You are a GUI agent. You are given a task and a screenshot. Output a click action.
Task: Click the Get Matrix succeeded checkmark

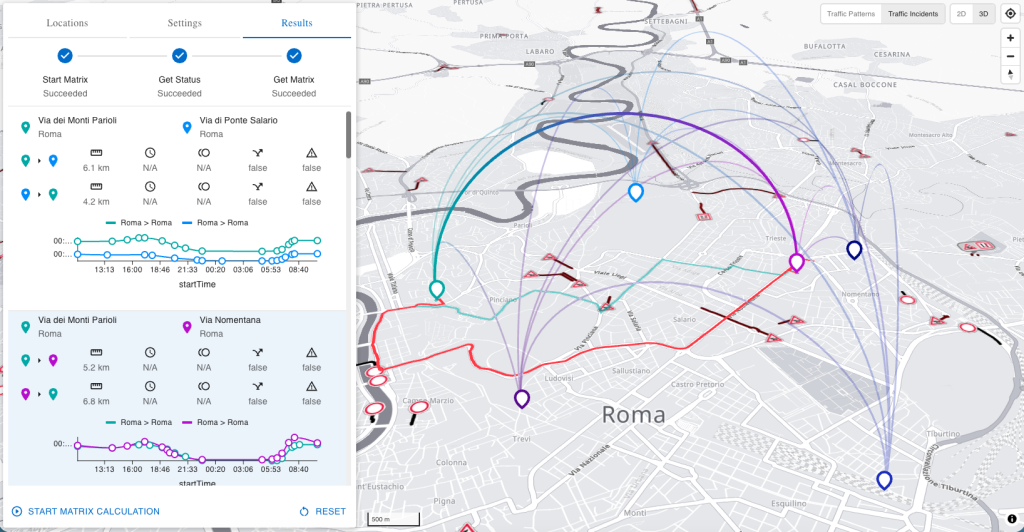point(294,56)
